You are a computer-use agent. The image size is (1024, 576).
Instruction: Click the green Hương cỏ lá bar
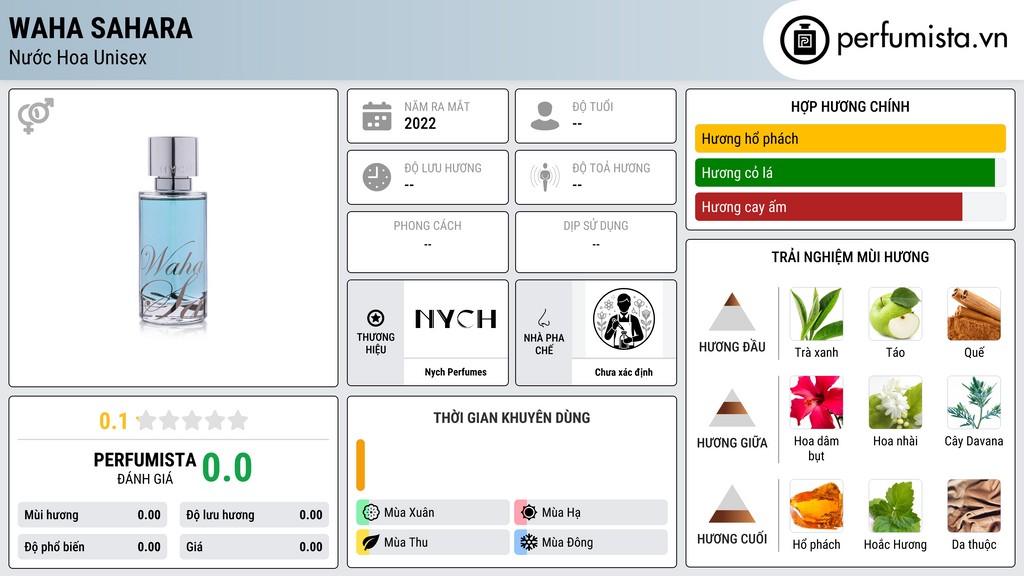point(844,173)
